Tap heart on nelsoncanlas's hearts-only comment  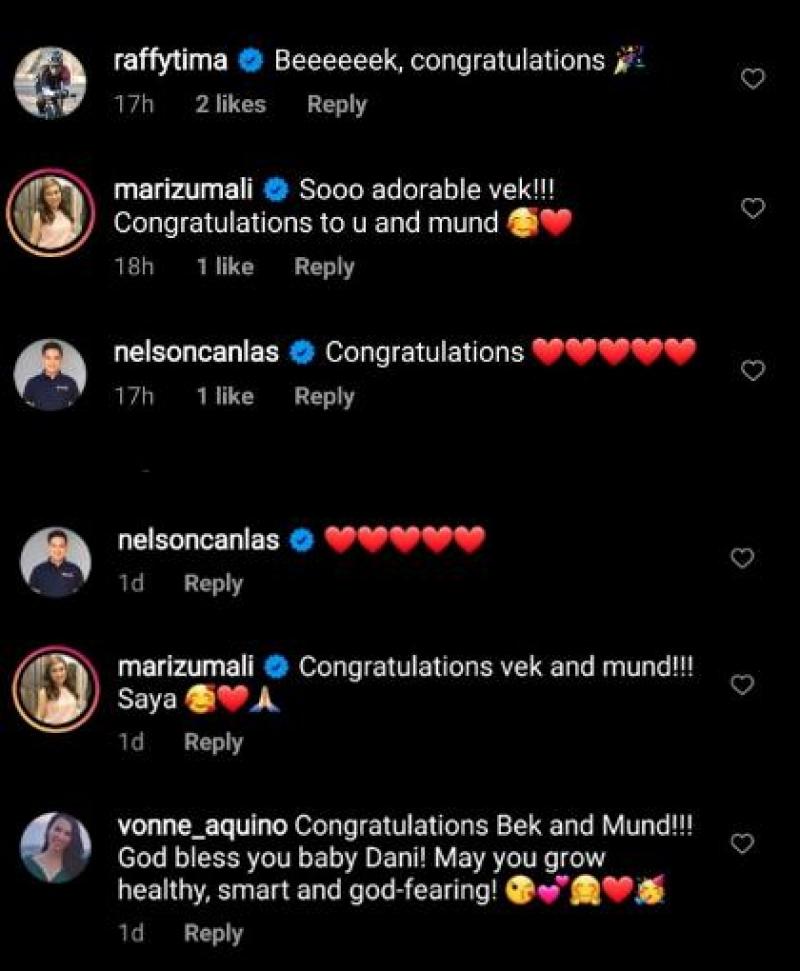[742, 558]
